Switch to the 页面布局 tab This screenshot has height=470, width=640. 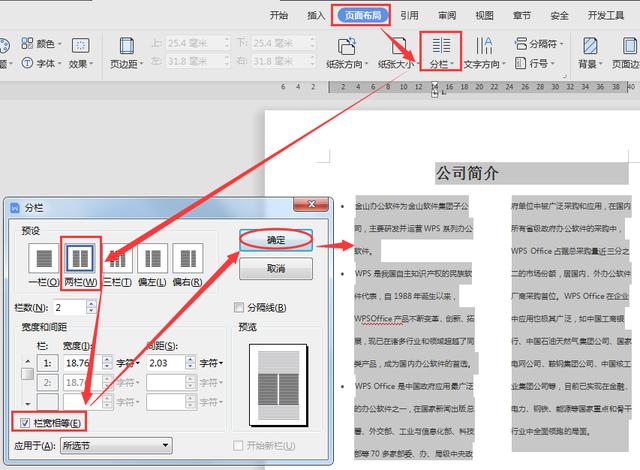click(x=362, y=16)
